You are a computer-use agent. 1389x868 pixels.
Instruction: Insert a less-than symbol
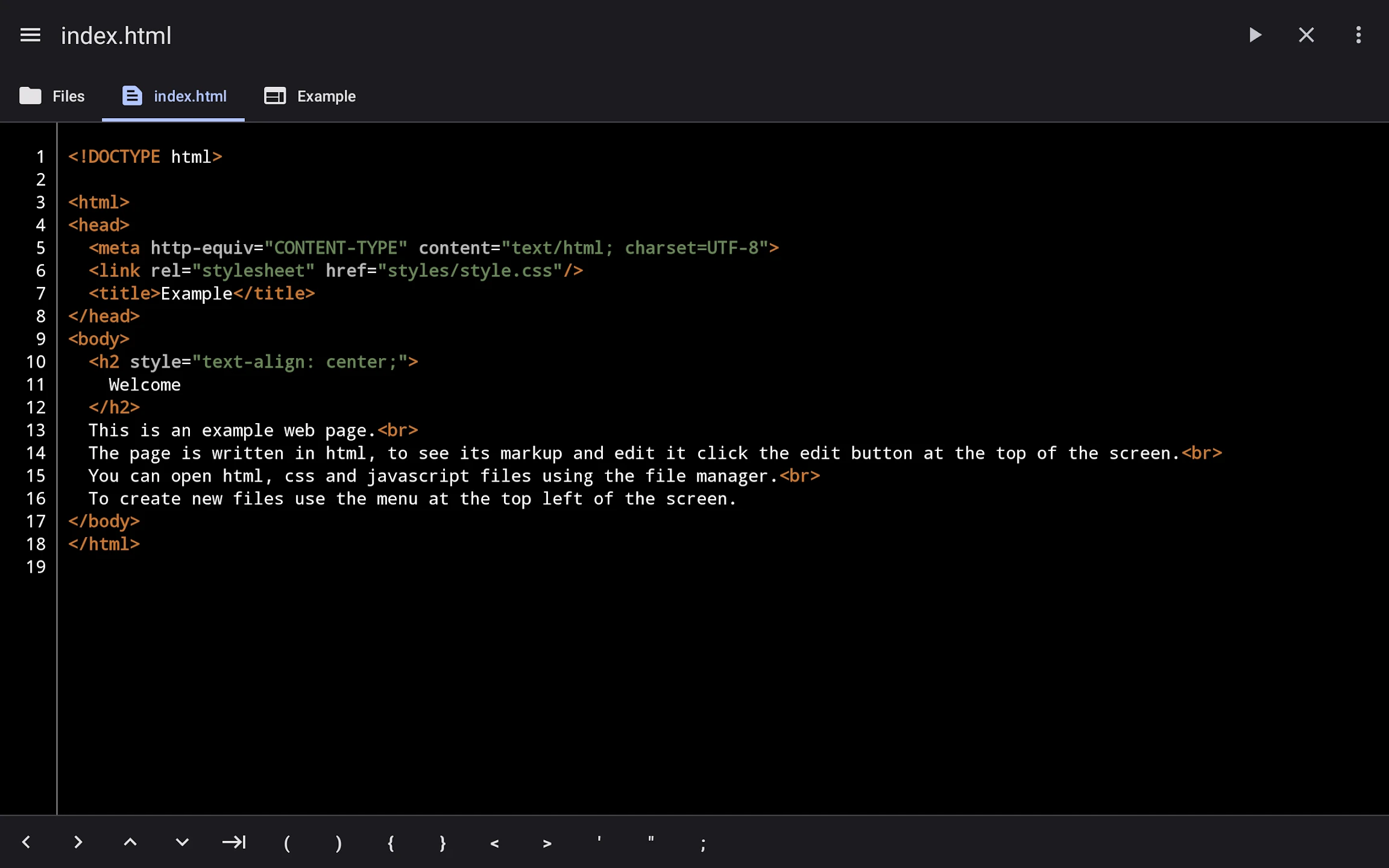pyautogui.click(x=494, y=843)
